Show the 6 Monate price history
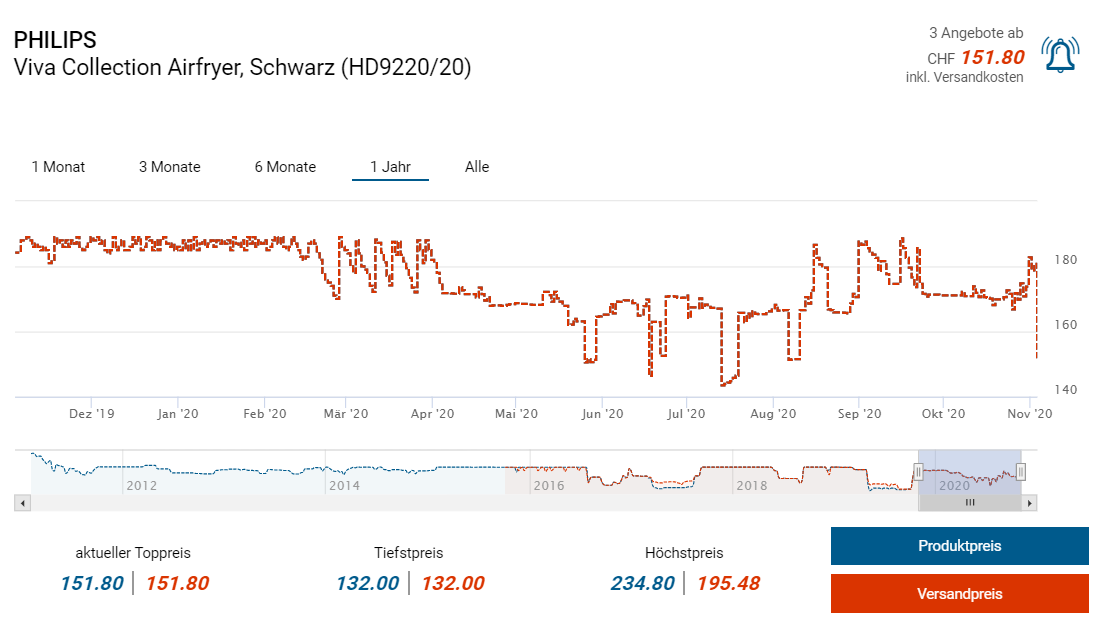Image resolution: width=1095 pixels, height=622 pixels. coord(285,167)
